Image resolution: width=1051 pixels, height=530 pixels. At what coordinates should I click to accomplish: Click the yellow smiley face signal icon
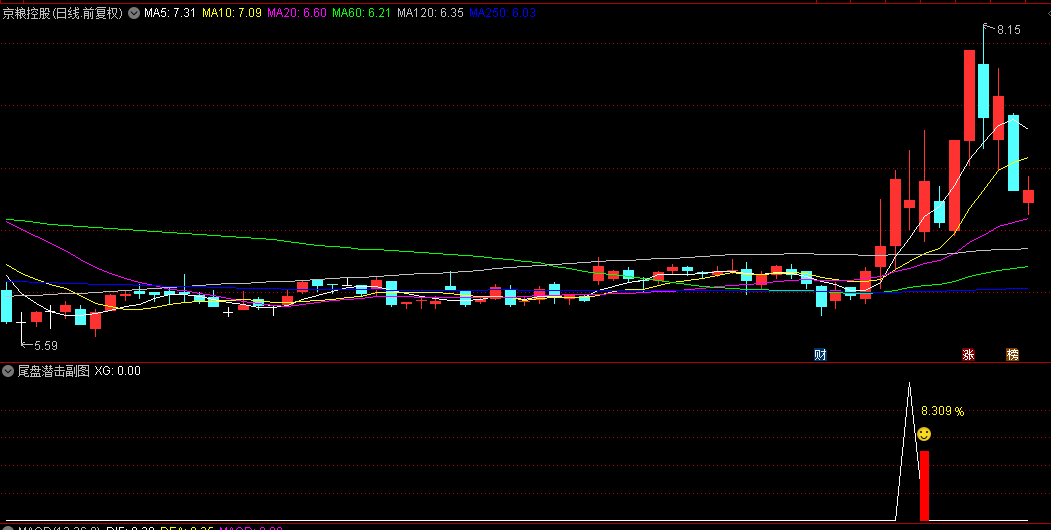[924, 434]
